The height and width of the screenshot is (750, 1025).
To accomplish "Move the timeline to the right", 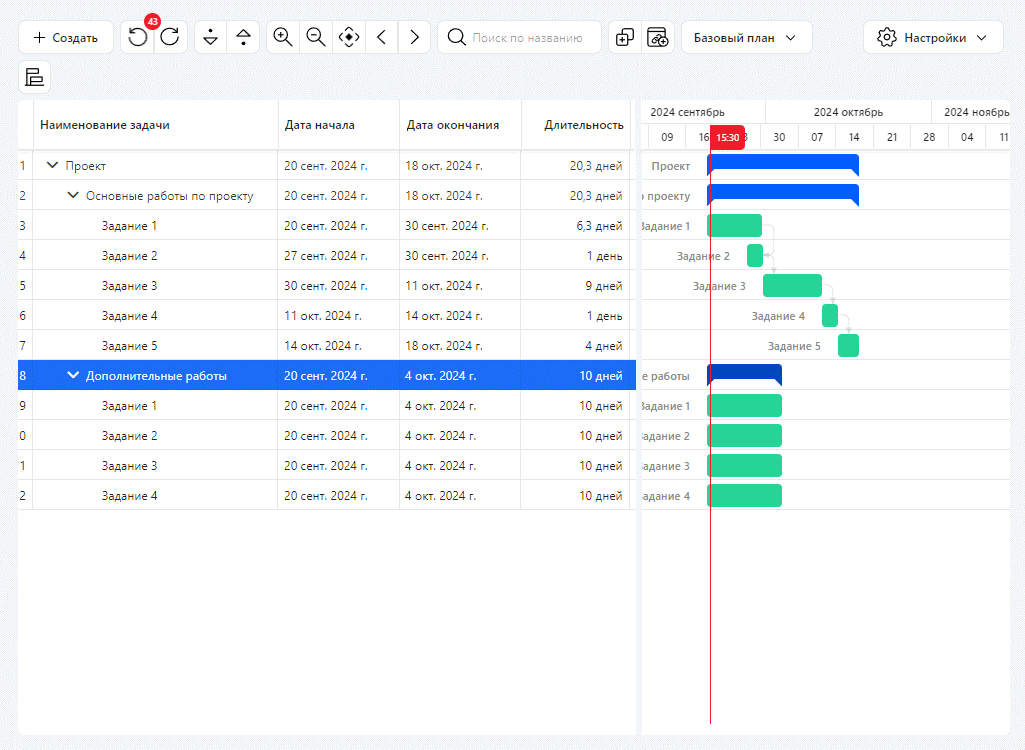I will click(x=414, y=37).
